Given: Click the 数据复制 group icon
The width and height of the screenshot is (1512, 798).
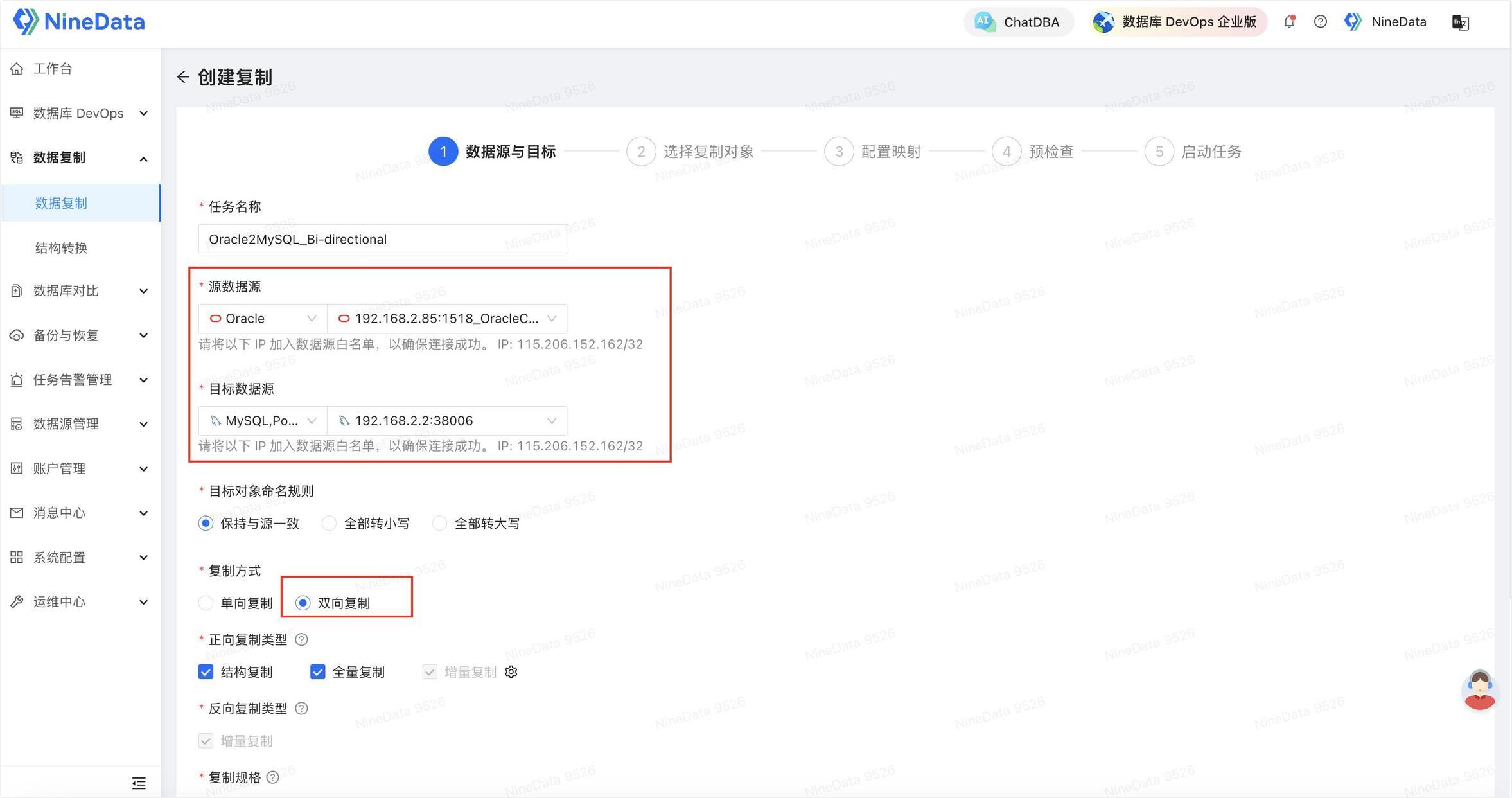Looking at the screenshot, I should point(17,157).
